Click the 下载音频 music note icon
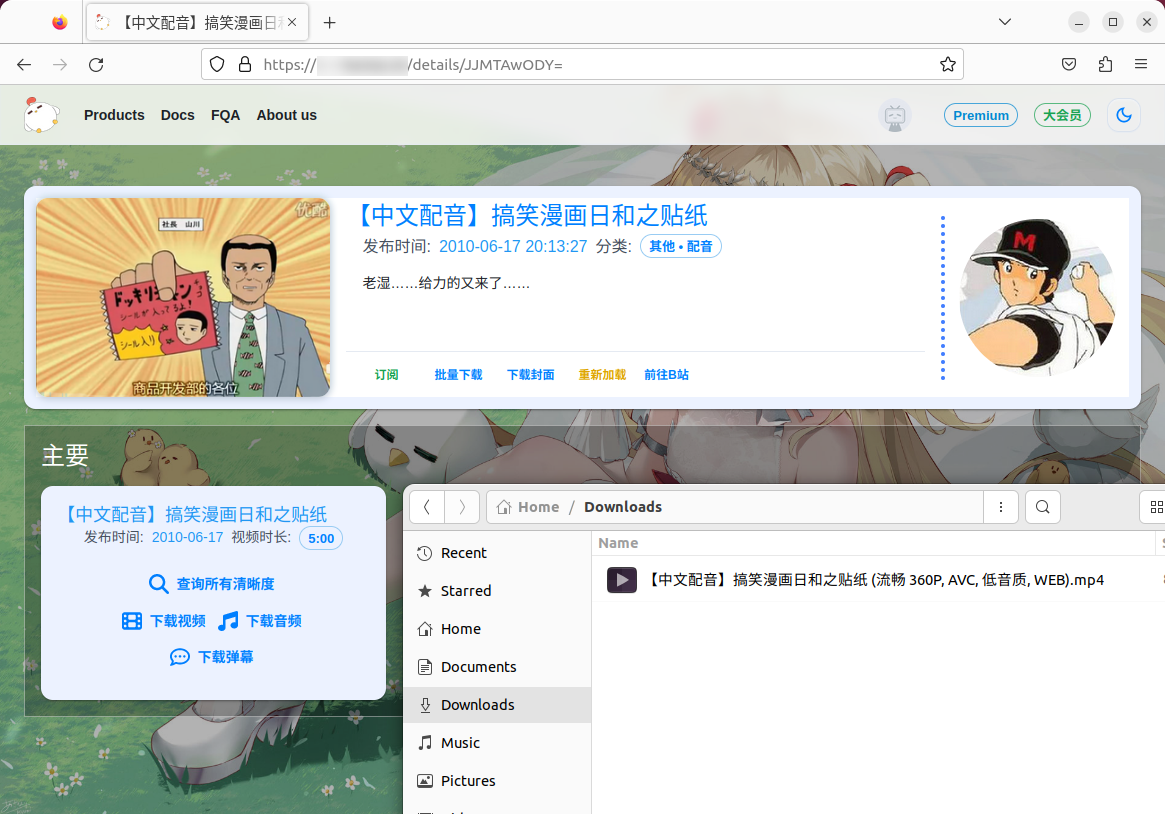The width and height of the screenshot is (1165, 814). 228,621
